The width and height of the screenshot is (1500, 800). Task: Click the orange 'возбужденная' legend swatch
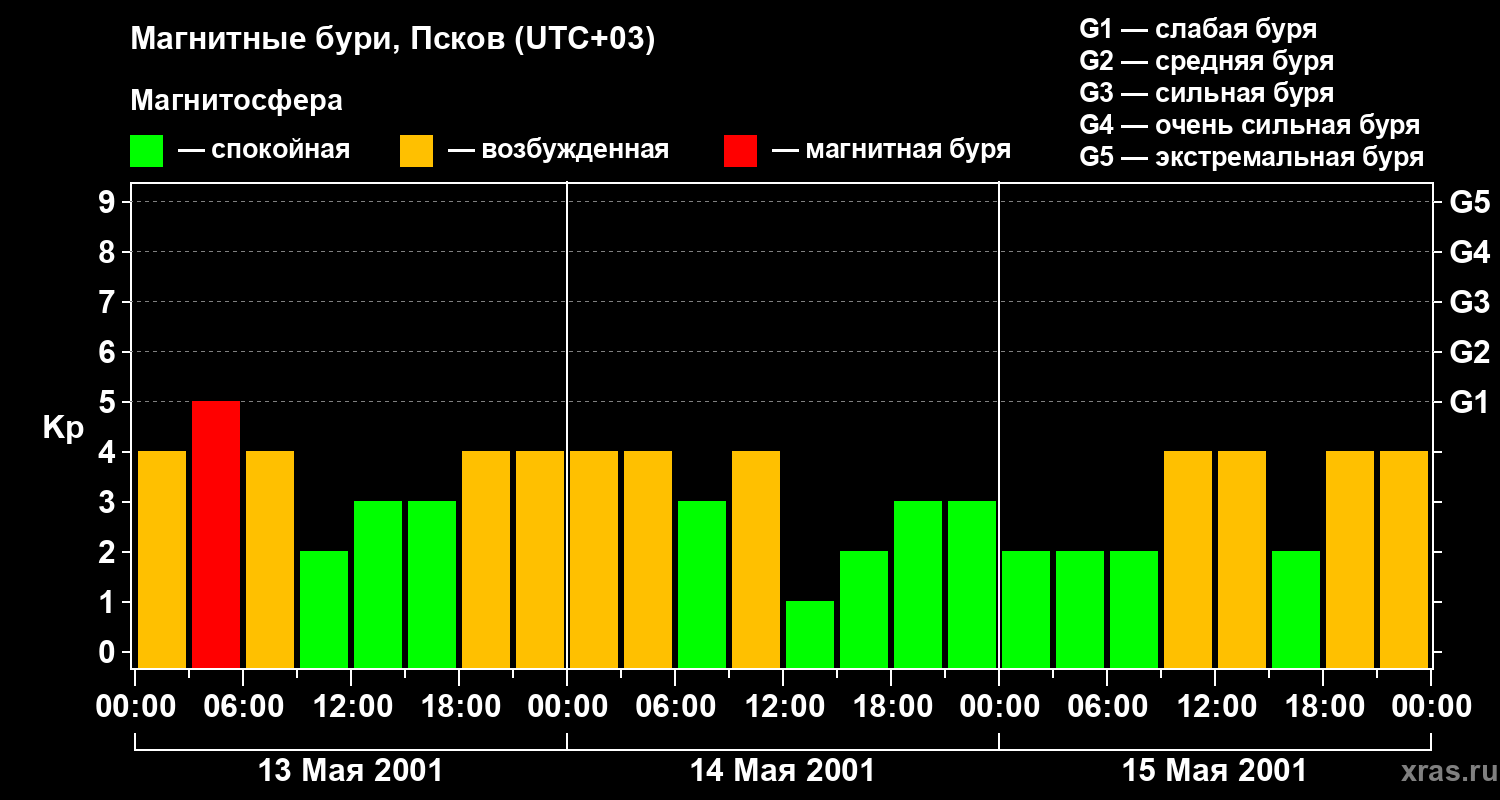(416, 151)
